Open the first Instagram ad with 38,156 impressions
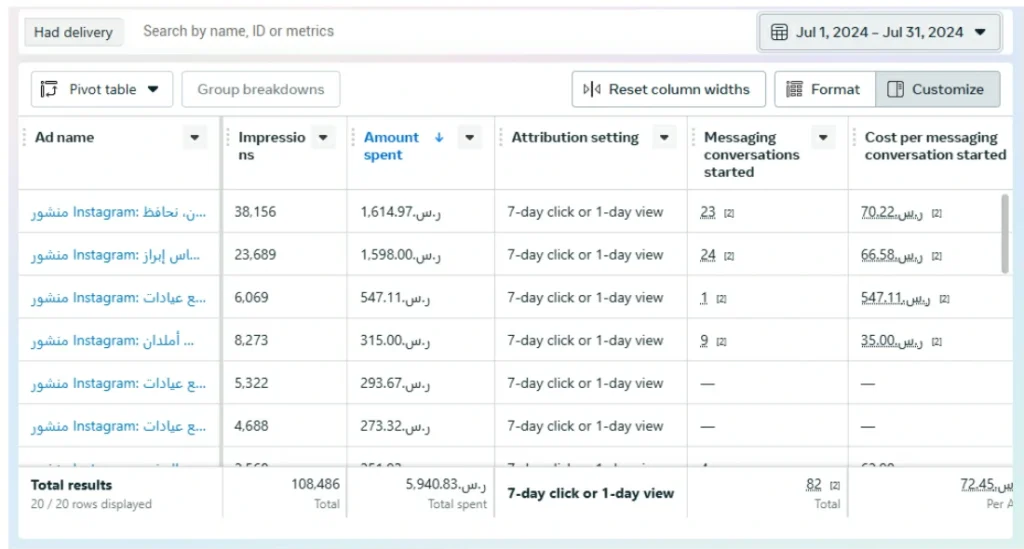The width and height of the screenshot is (1024, 549). pos(118,212)
